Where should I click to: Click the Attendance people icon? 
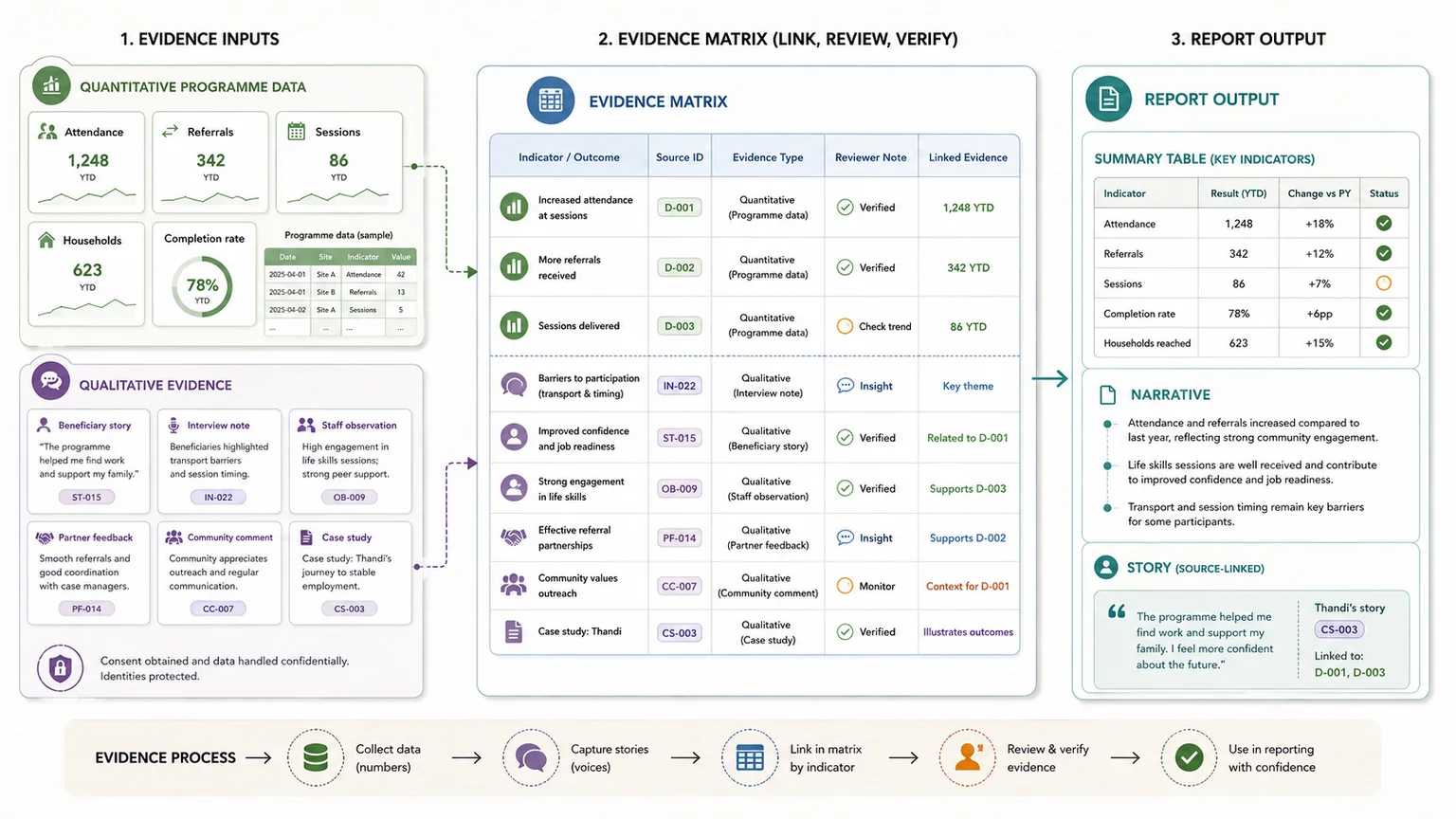click(47, 132)
